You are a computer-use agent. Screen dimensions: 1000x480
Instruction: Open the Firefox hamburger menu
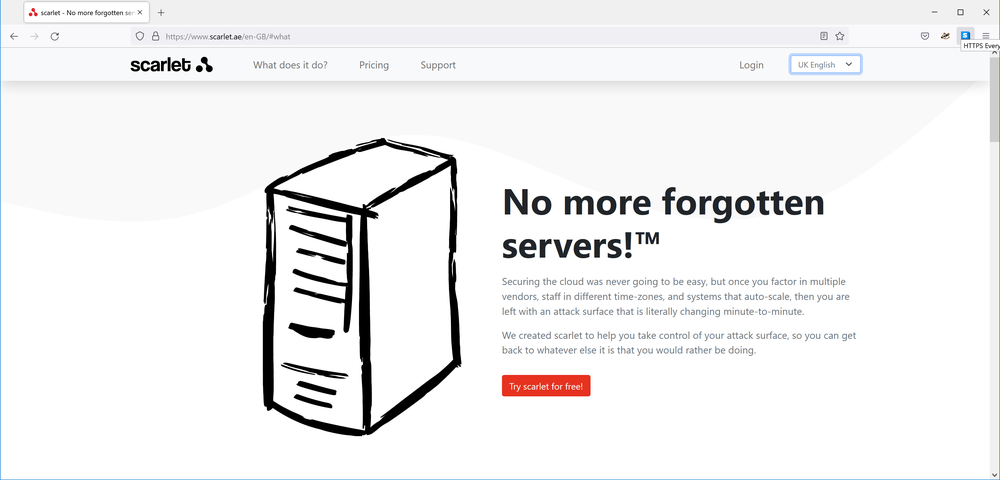986,36
